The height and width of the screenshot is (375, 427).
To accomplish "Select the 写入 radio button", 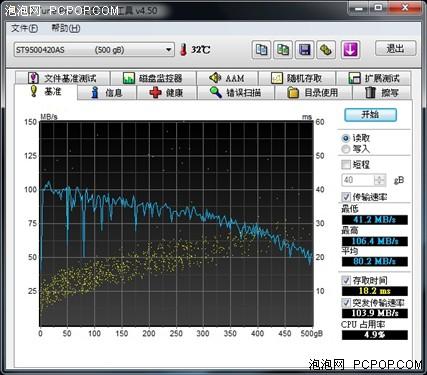I will (x=346, y=149).
